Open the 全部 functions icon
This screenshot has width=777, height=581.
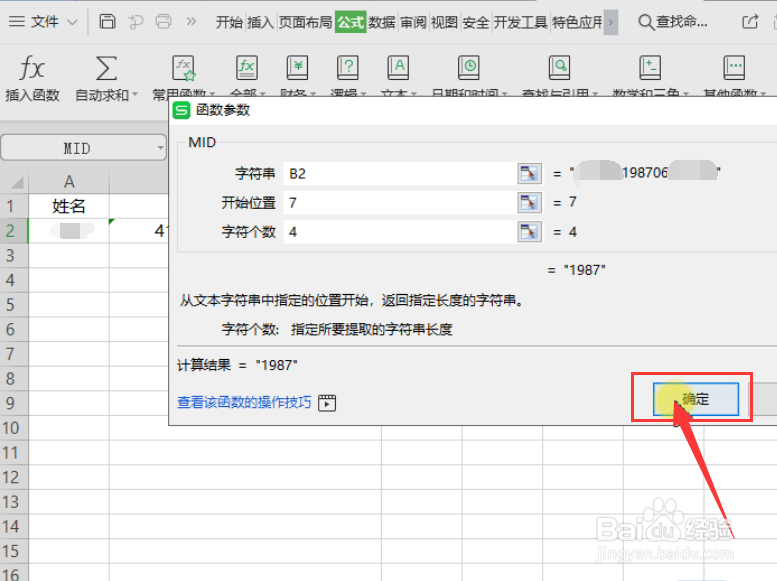pos(247,67)
